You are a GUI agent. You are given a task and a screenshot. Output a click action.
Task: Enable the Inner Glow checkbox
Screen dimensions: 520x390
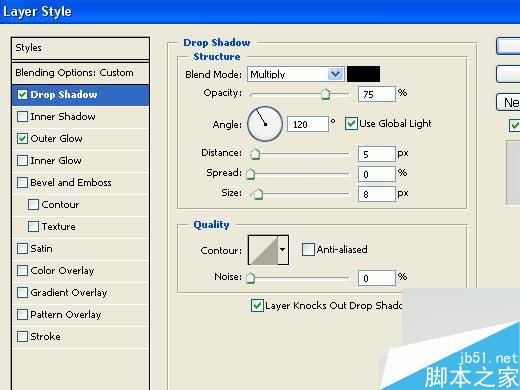(x=22, y=161)
